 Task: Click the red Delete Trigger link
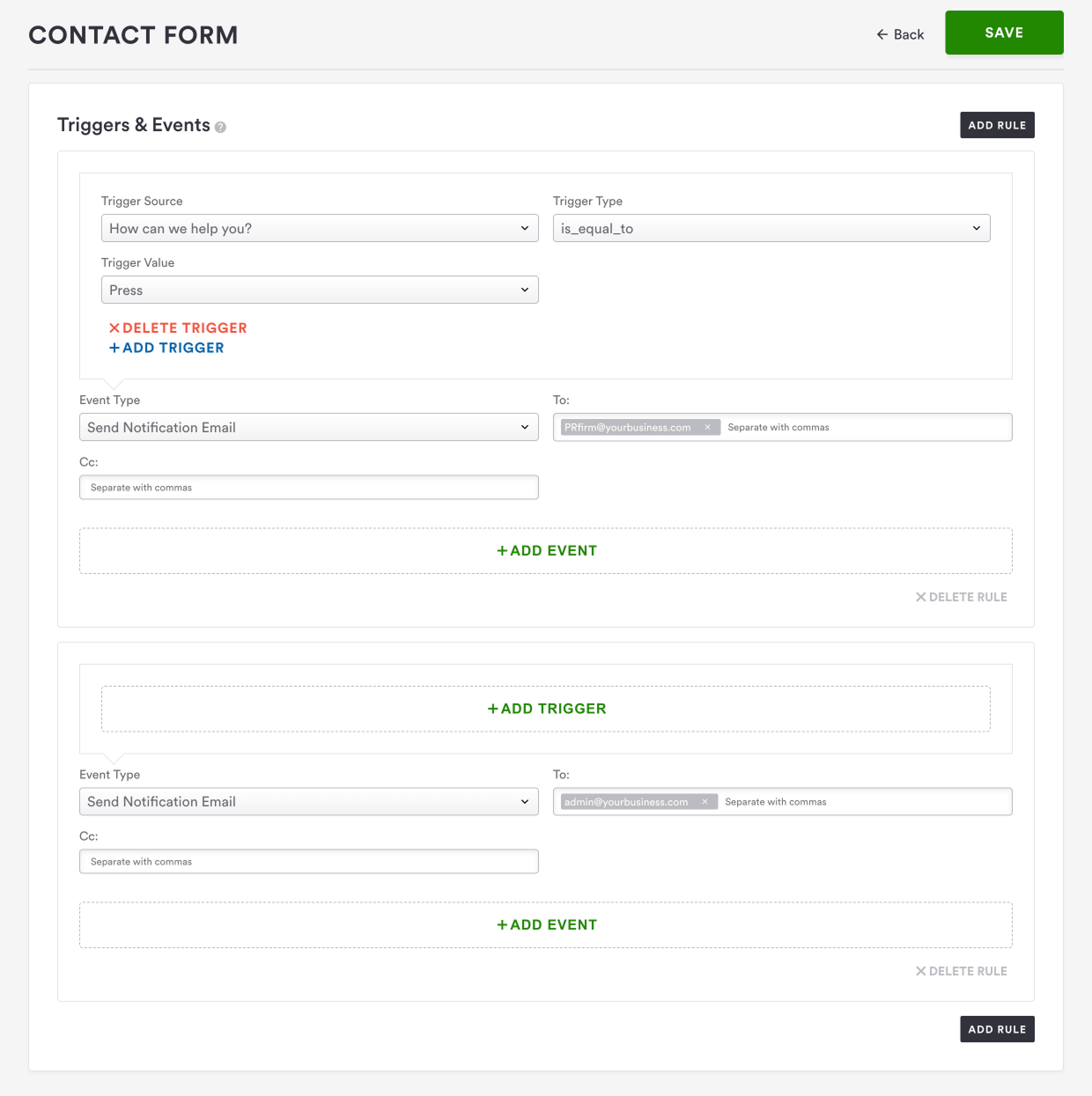178,327
